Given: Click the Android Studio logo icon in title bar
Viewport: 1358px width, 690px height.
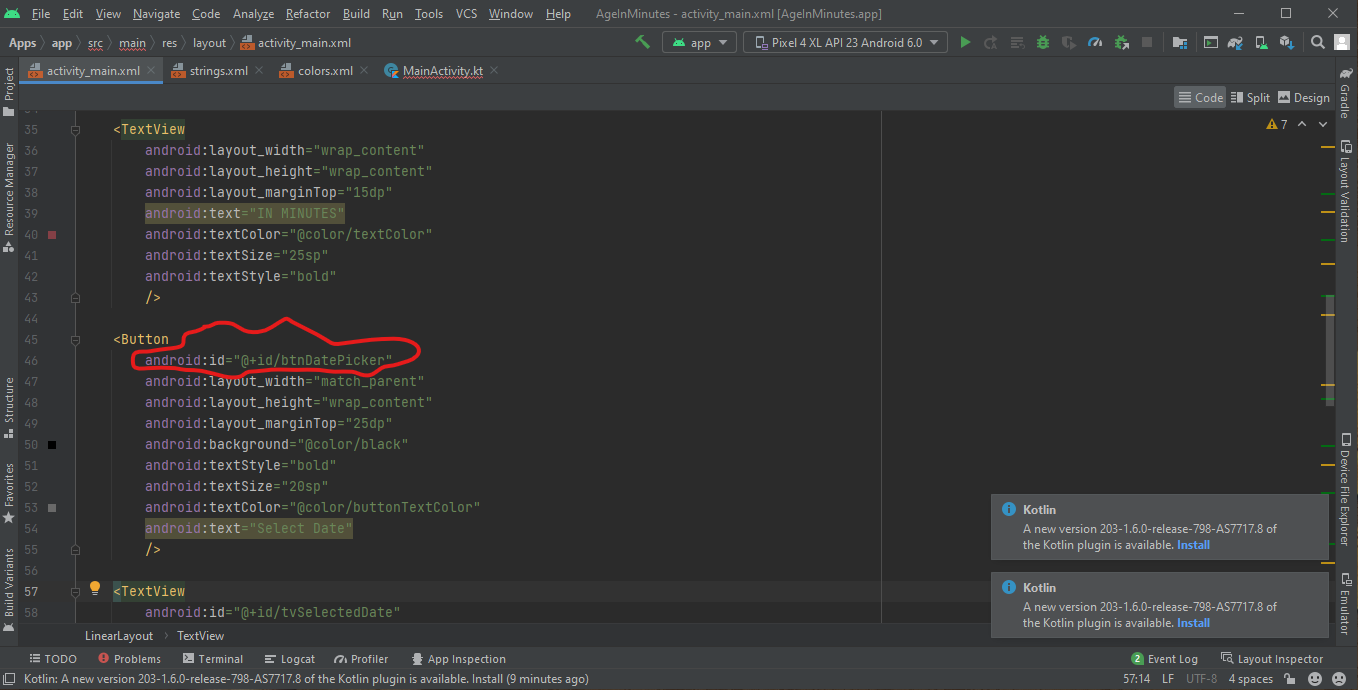Looking at the screenshot, I should tap(12, 13).
